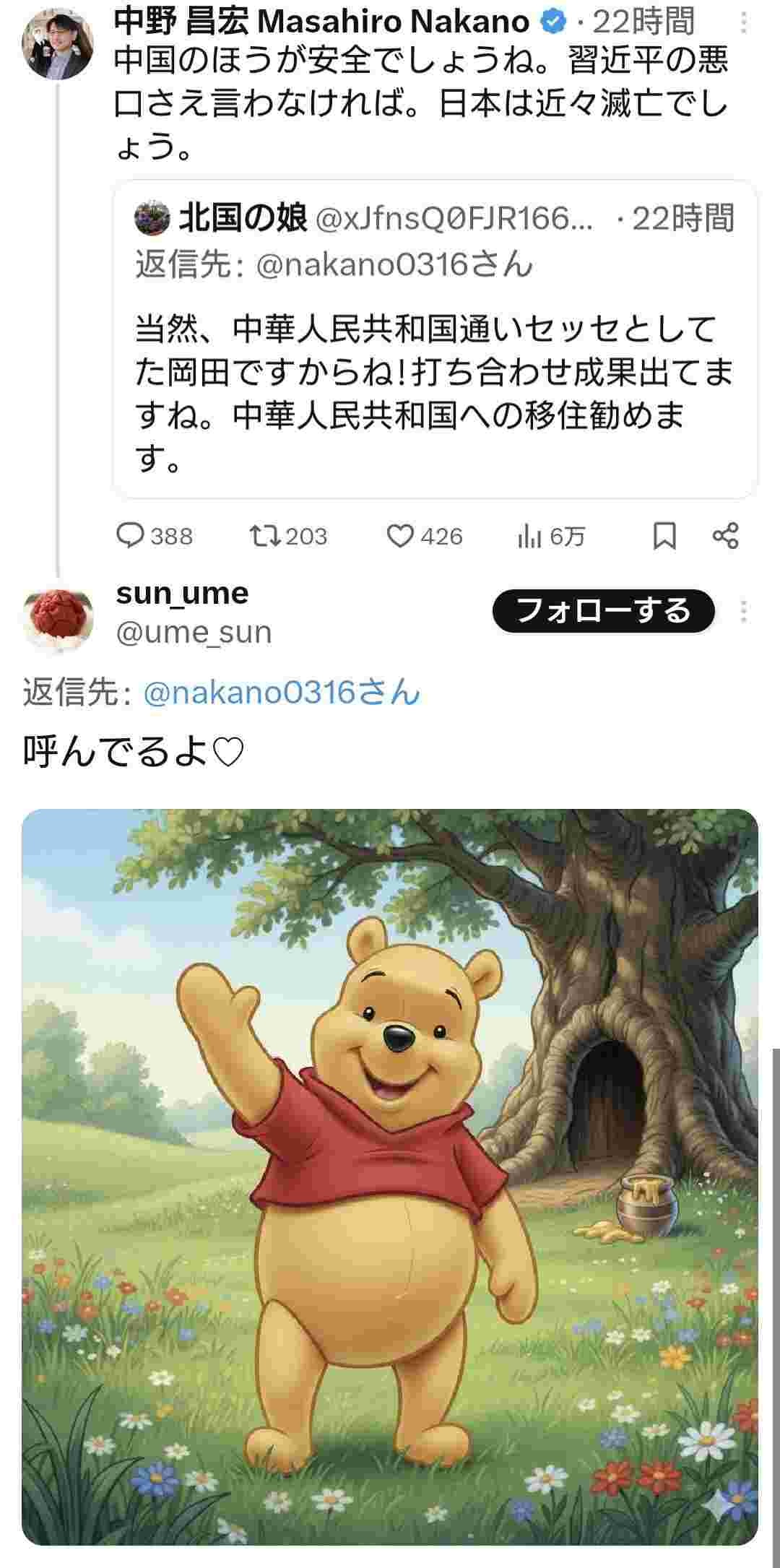Open Masahiro Nakano's profile avatar
The height and width of the screenshot is (1568, 780).
[x=58, y=43]
